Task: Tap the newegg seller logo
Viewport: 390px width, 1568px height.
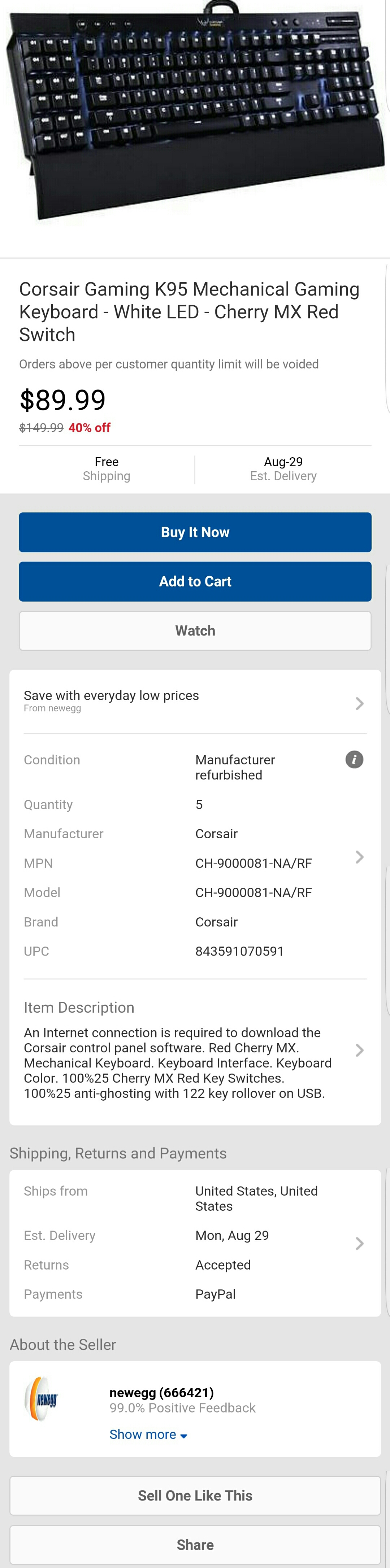Action: 42,1399
